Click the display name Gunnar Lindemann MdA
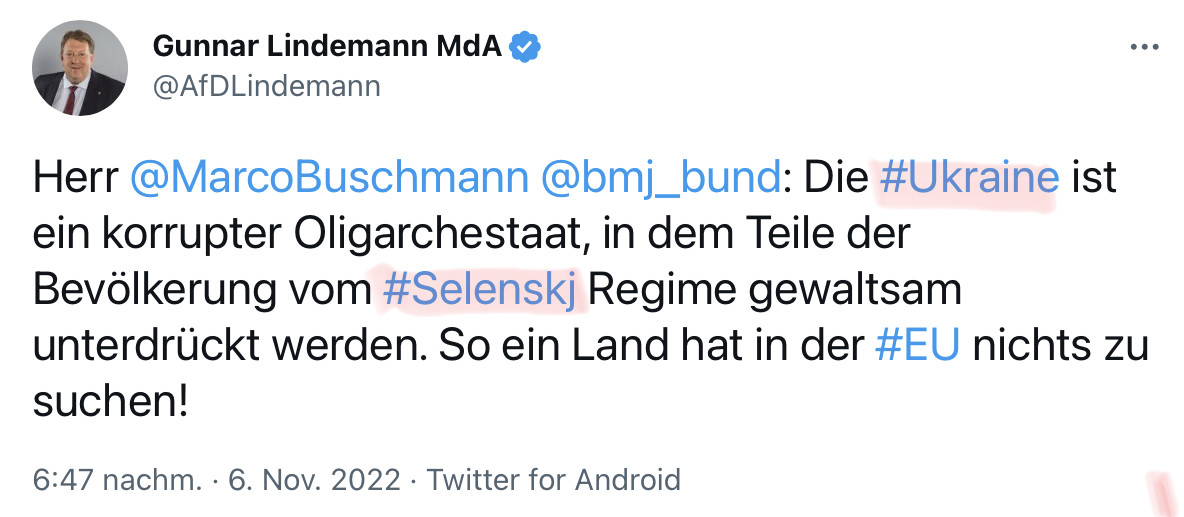This screenshot has width=1184, height=517. [x=327, y=46]
